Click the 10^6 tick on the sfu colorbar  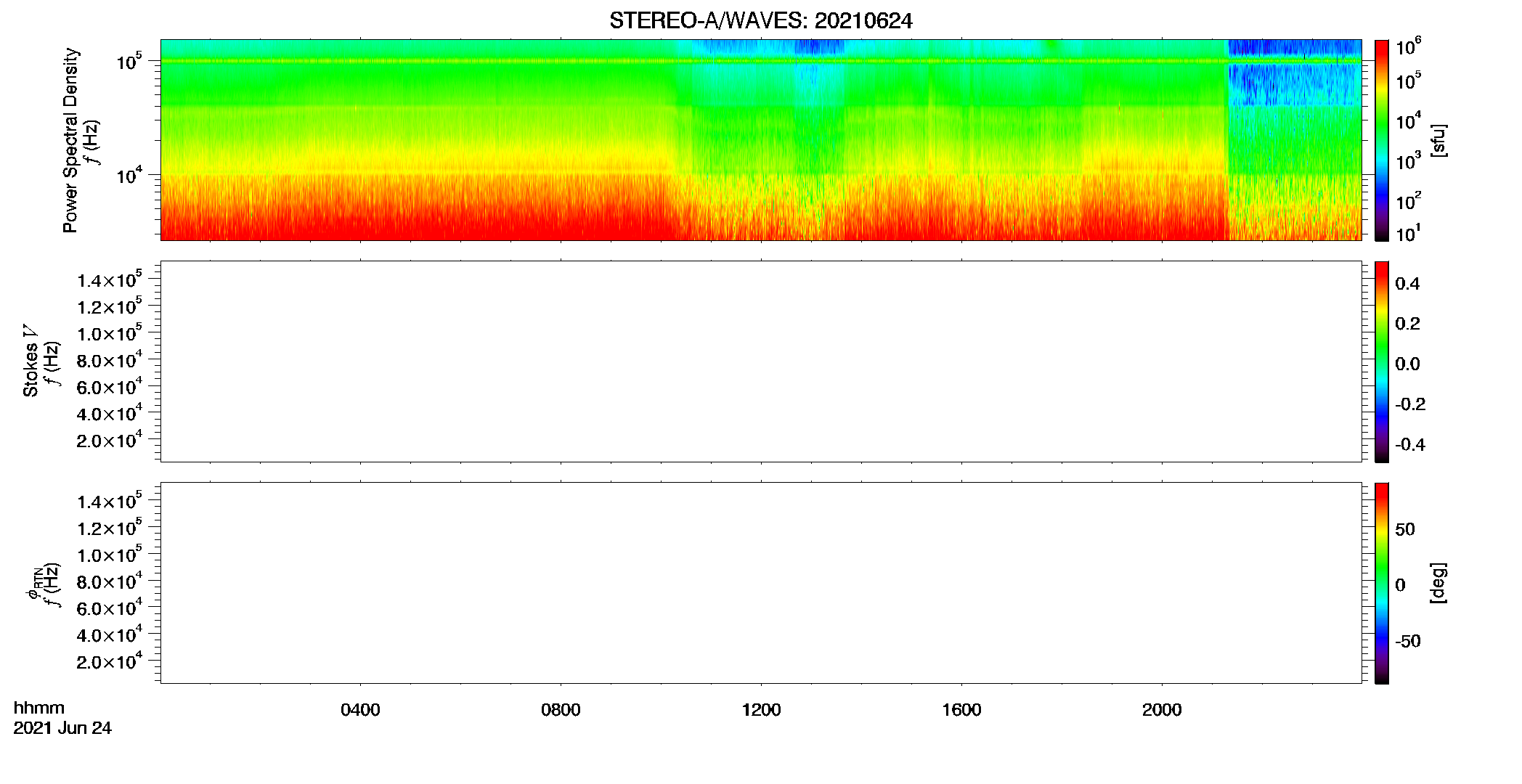coord(1407,47)
